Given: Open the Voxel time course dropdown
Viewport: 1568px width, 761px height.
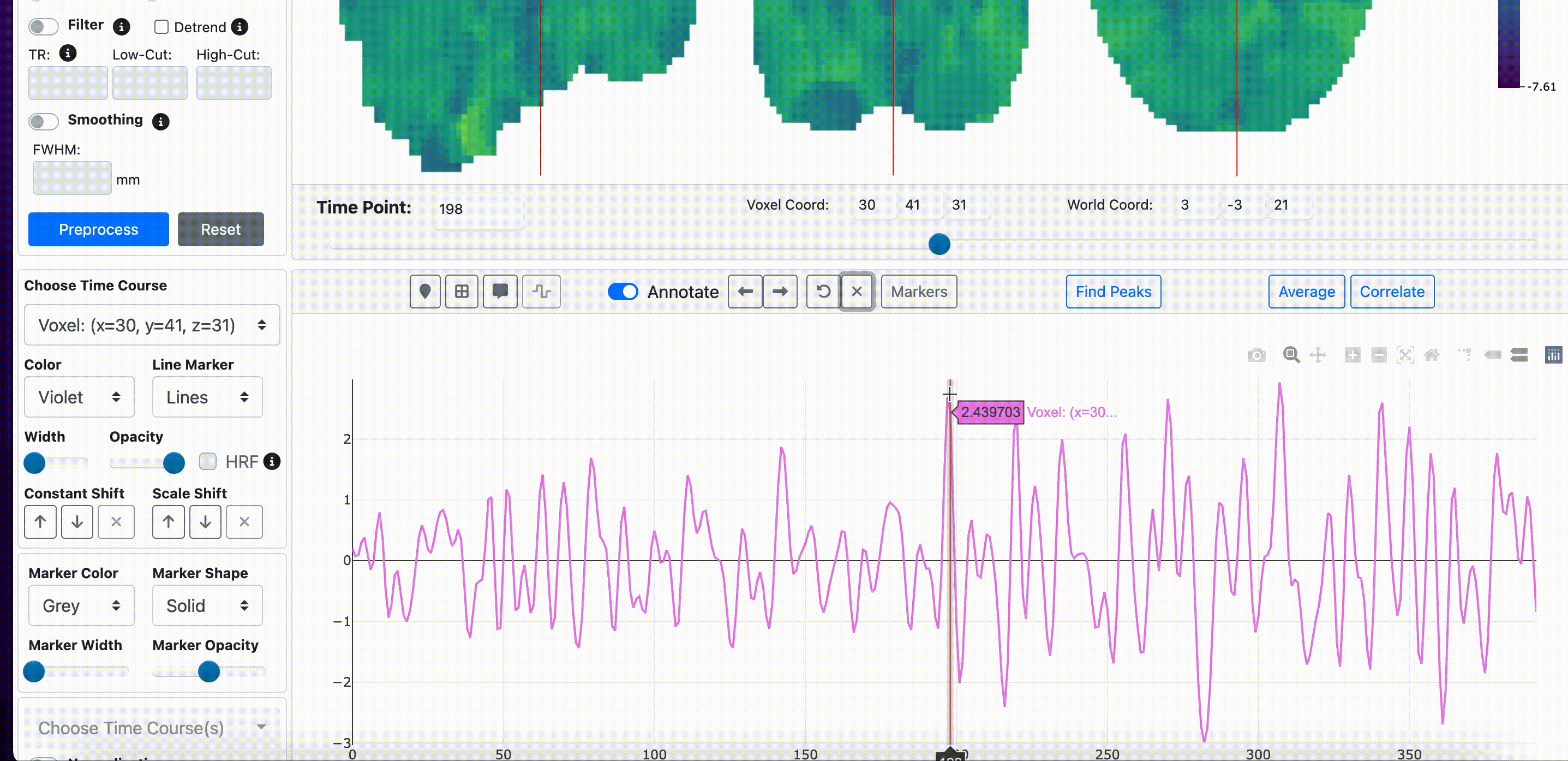Looking at the screenshot, I should 152,325.
